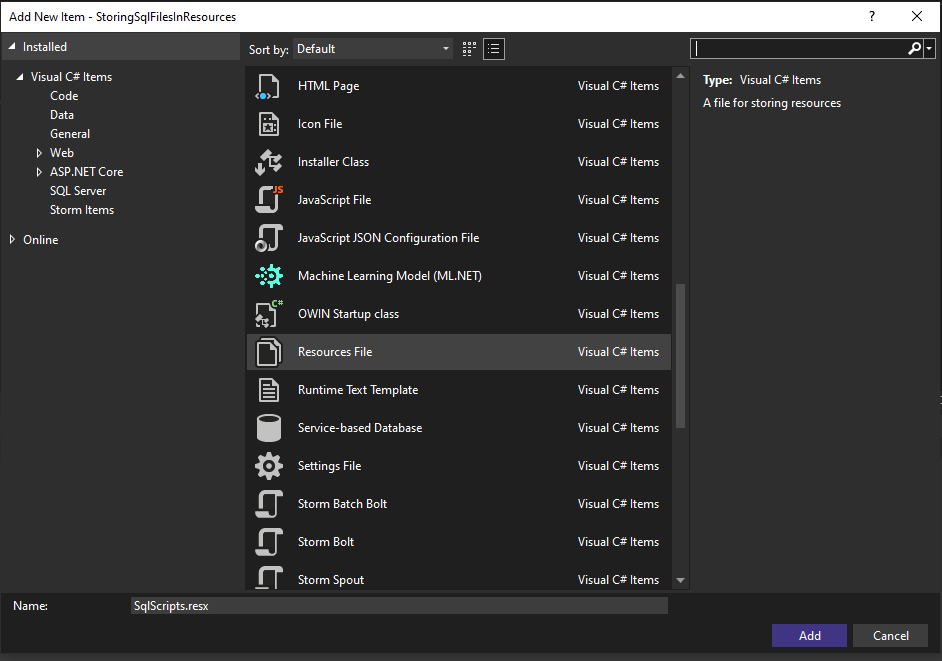Image resolution: width=942 pixels, height=661 pixels.
Task: Select the HTML Page template icon
Action: pyautogui.click(x=268, y=87)
